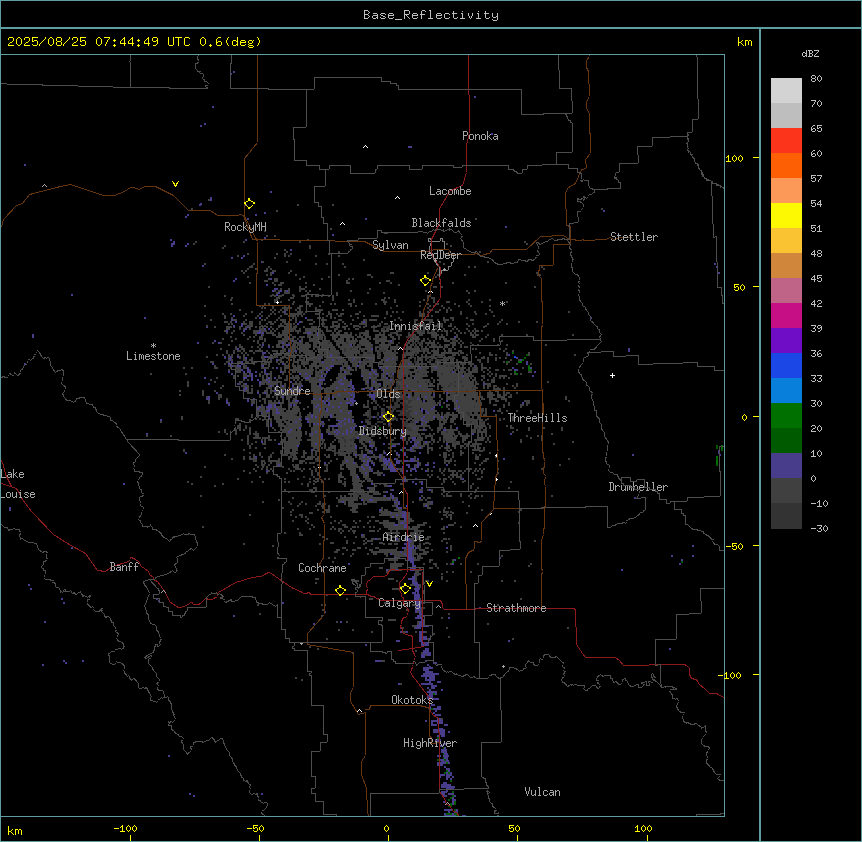The image size is (862, 842).
Task: Click the RockyMH label
Action: coord(245,227)
